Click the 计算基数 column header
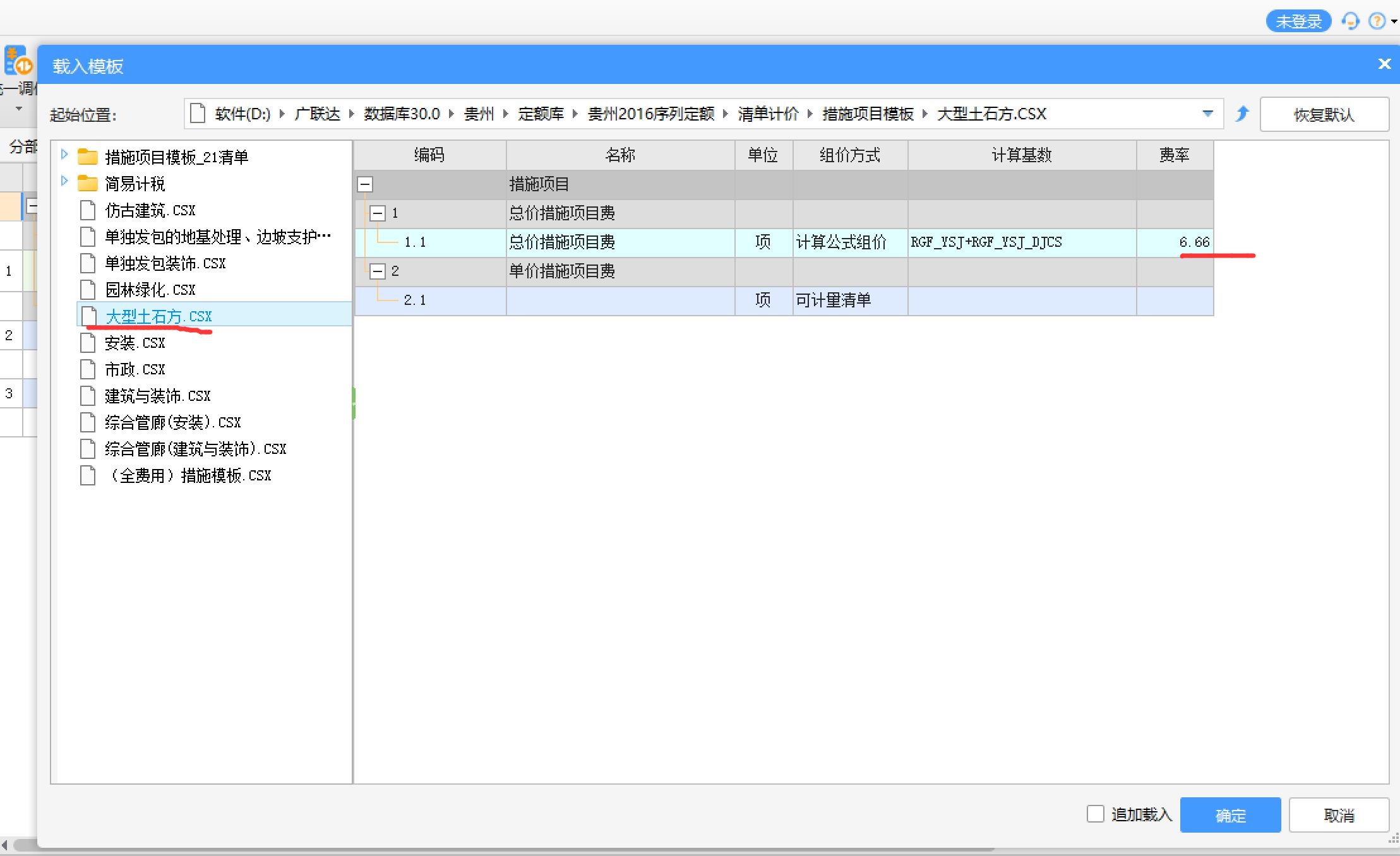Screen dimensions: 1400x856 [1022, 155]
